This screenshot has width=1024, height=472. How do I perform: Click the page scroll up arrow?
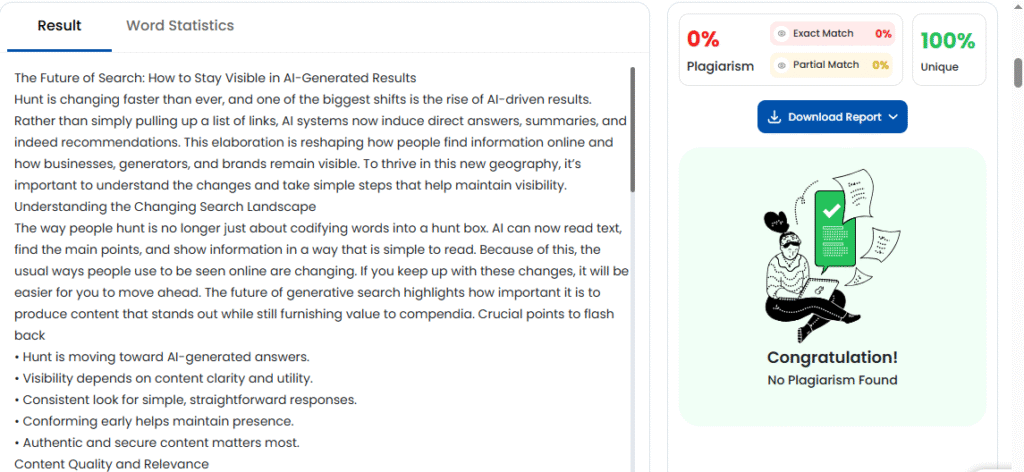pyautogui.click(x=1018, y=8)
